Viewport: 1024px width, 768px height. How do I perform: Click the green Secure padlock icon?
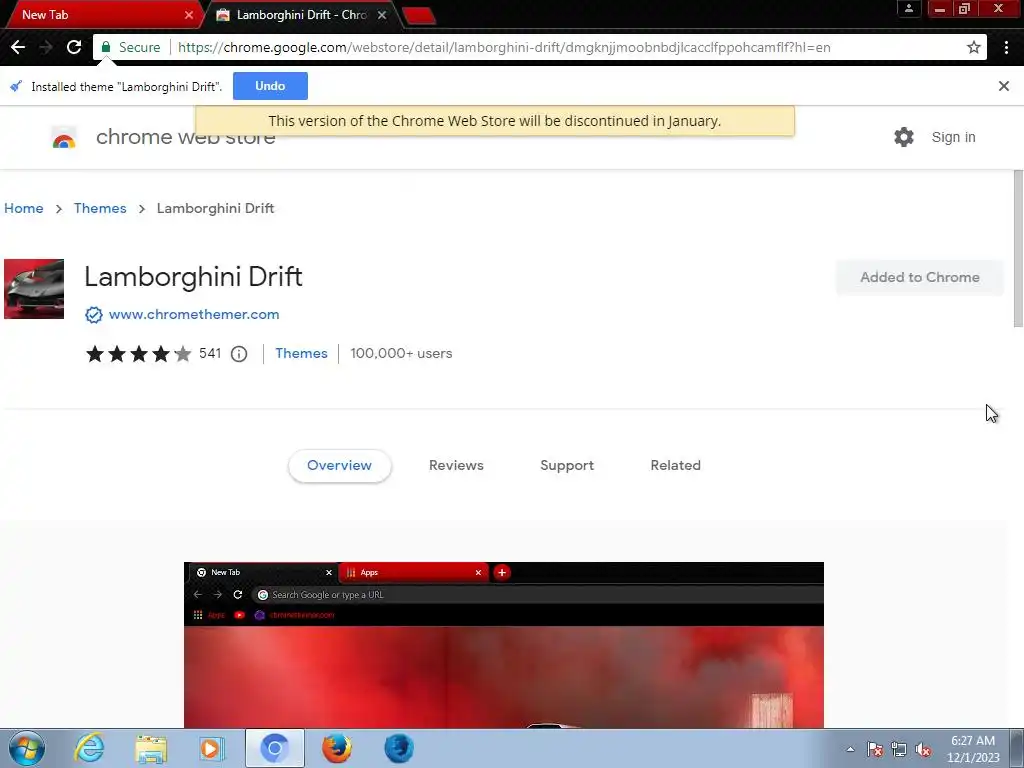[x=106, y=47]
